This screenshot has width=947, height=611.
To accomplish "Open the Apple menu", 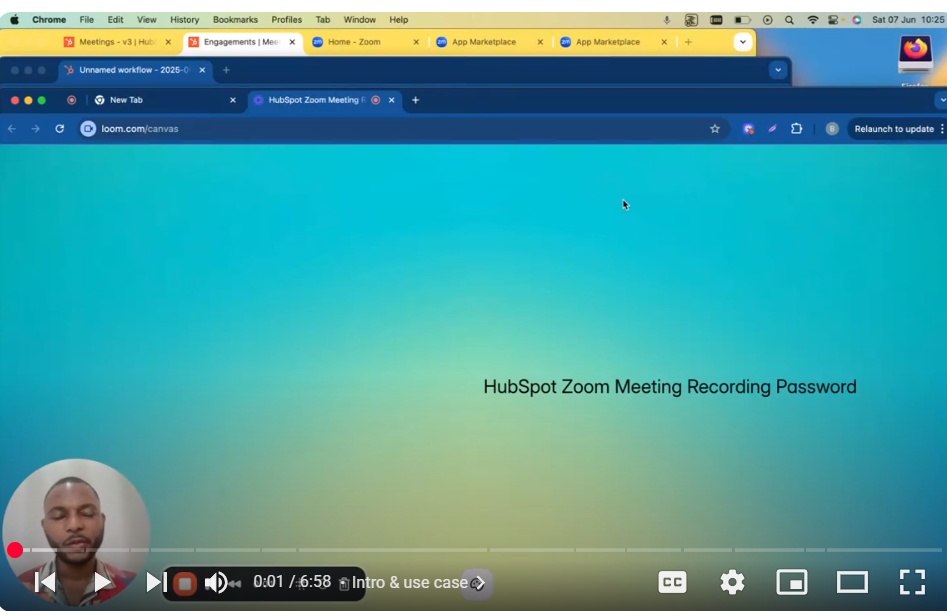I will [x=14, y=19].
